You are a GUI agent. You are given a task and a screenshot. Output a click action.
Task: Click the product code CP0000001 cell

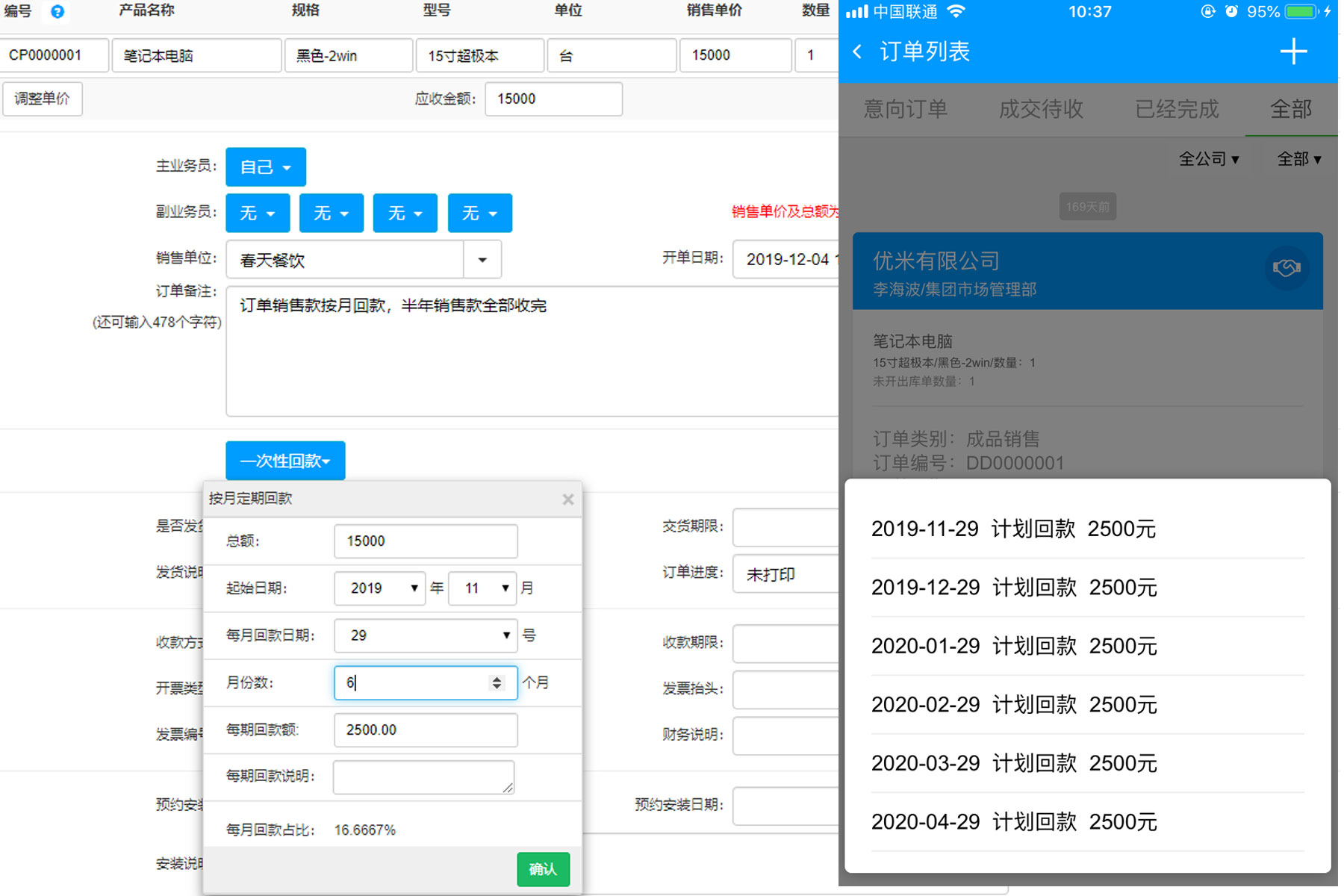coord(54,55)
